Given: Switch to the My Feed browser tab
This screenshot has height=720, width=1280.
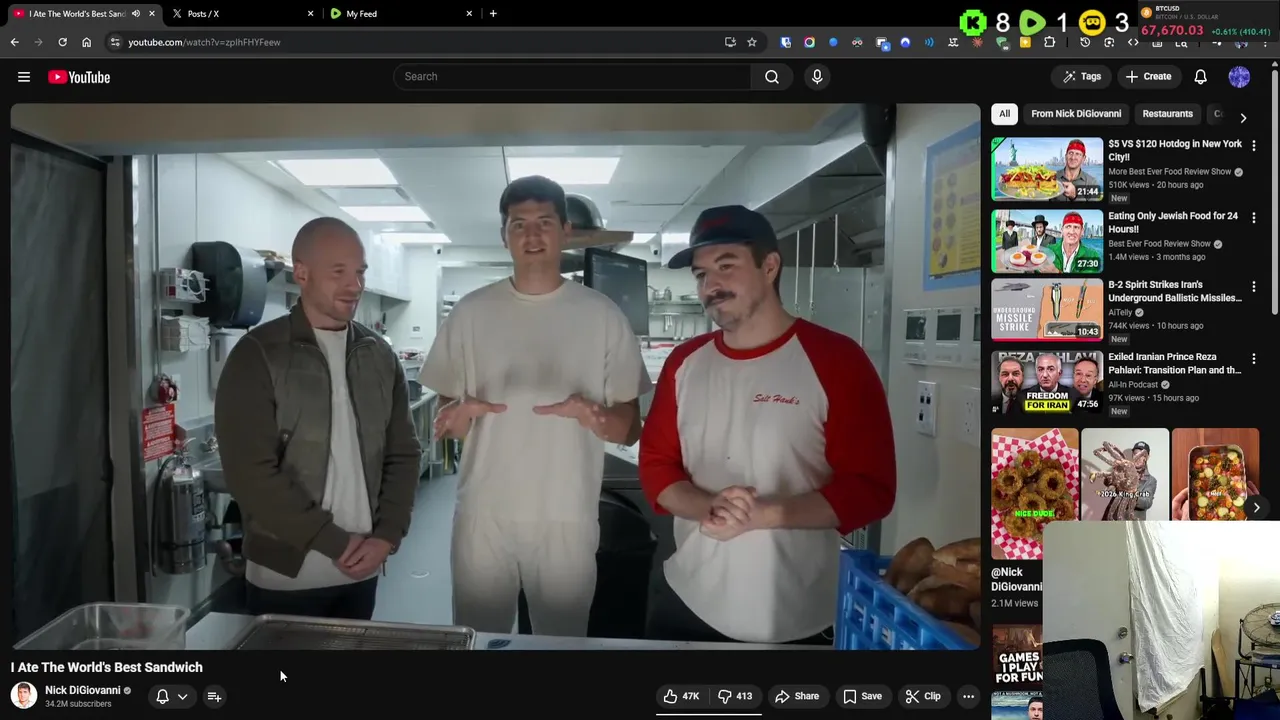Looking at the screenshot, I should tap(402, 14).
